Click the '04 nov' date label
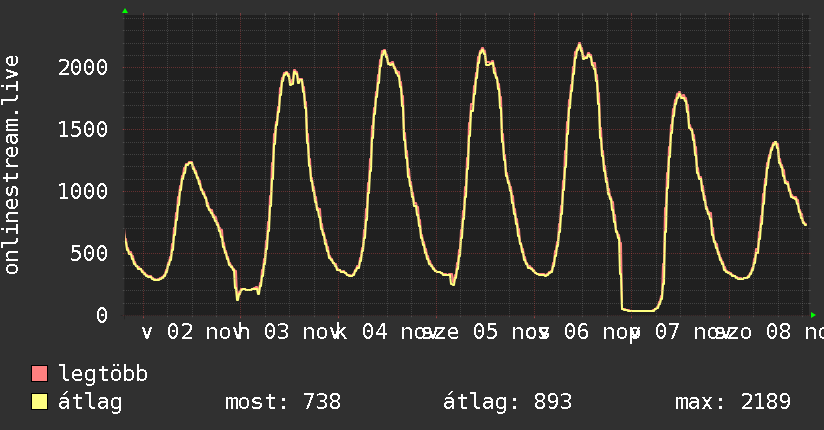The image size is (824, 430). pos(394,331)
